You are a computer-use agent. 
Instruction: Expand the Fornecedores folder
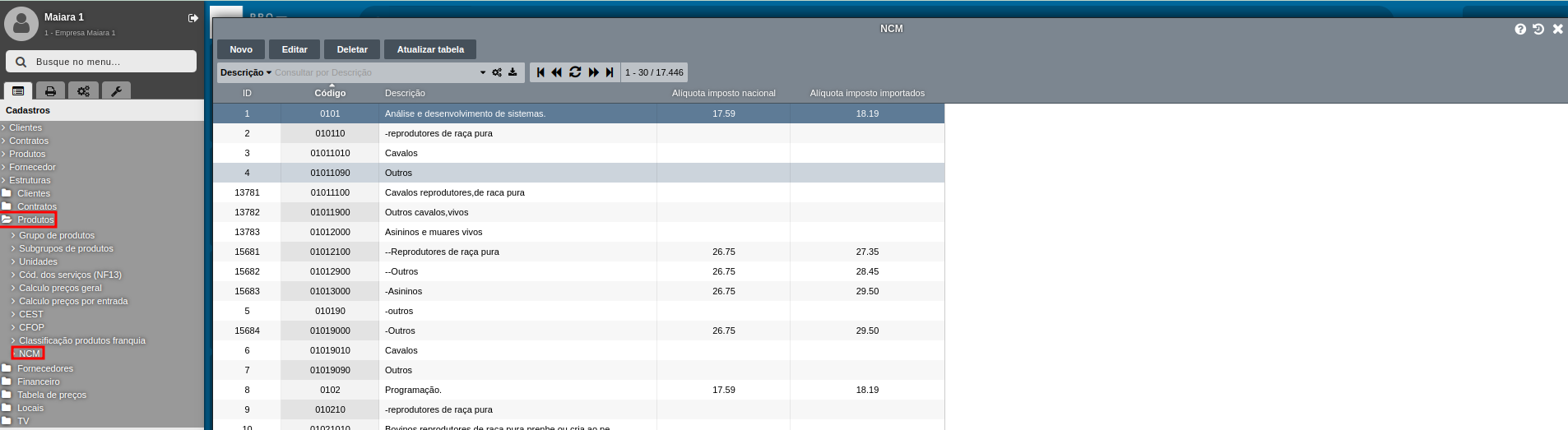click(x=44, y=368)
